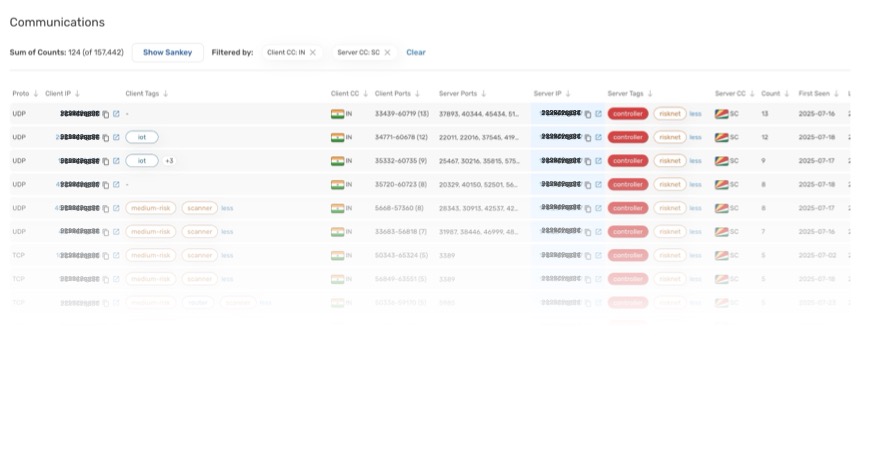Viewport: 891px width, 454px height.
Task: Select medium-risk tag in ports 5668-57360 row
Action: pyautogui.click(x=151, y=208)
